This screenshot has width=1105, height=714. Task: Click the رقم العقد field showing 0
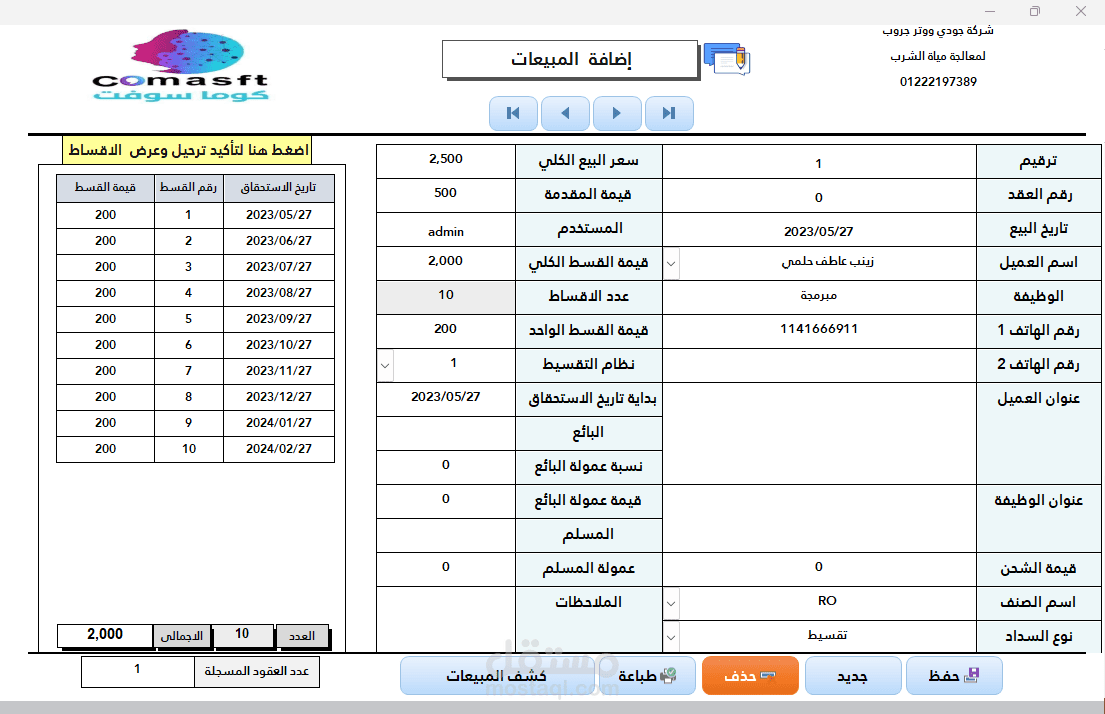point(819,195)
